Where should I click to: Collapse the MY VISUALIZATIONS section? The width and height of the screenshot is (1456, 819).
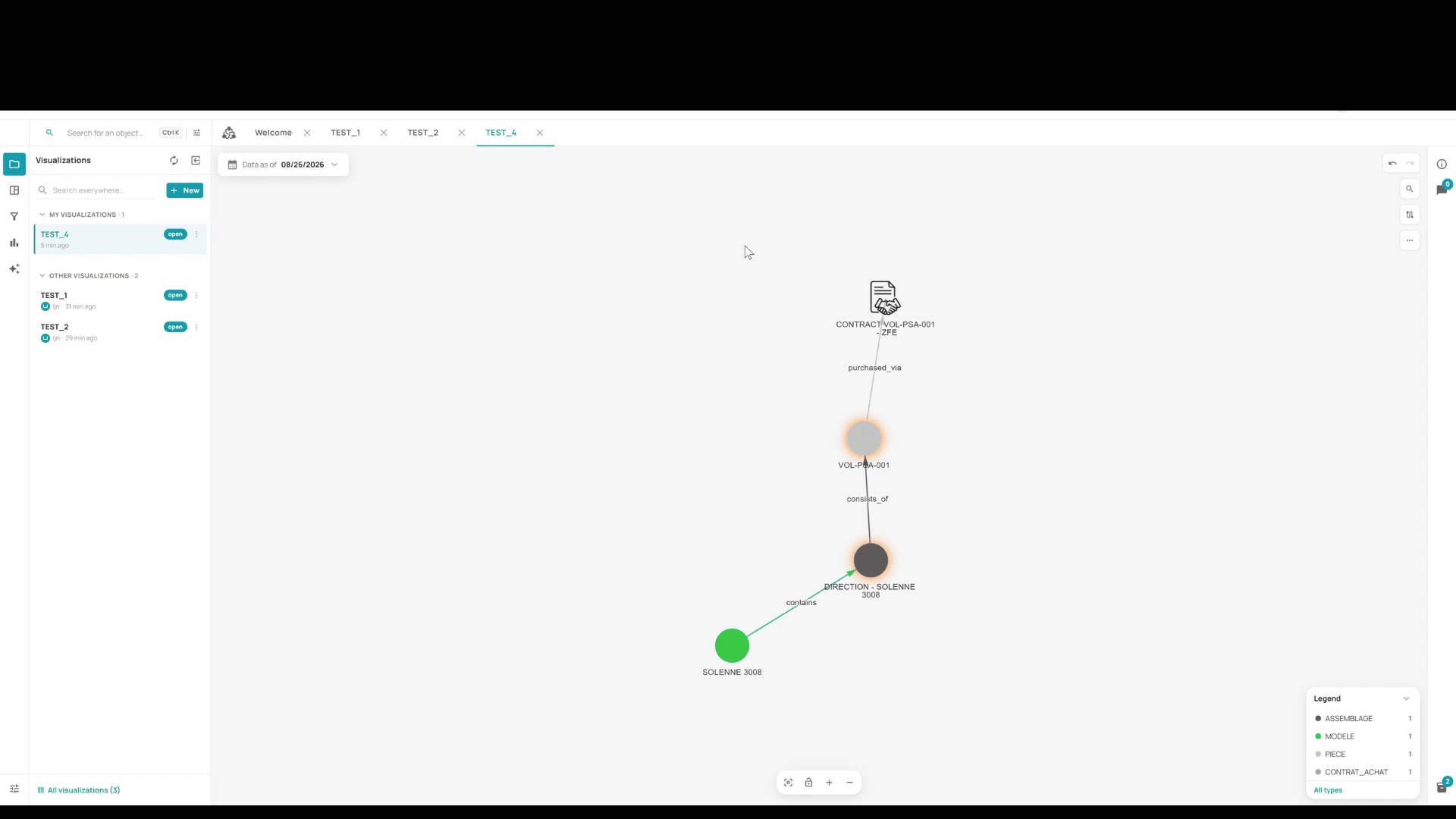coord(42,215)
